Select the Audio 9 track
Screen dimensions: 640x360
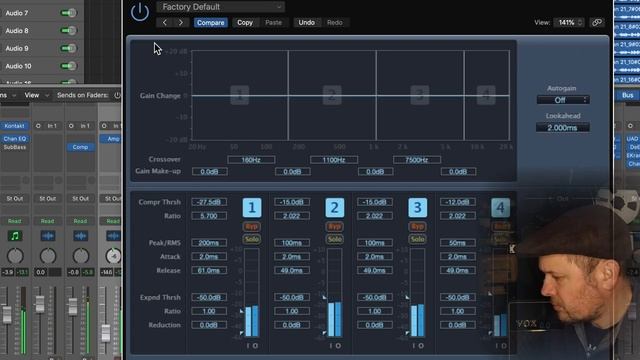pos(17,48)
